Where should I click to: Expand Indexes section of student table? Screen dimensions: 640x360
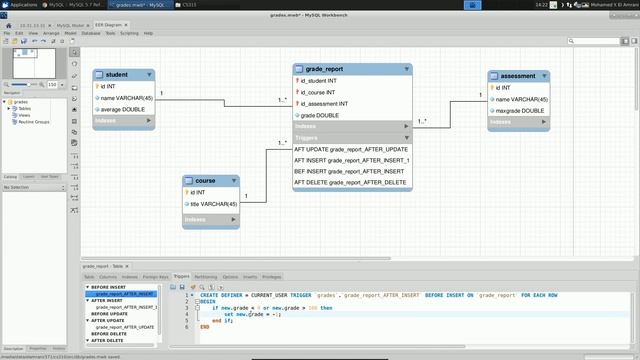pos(149,120)
